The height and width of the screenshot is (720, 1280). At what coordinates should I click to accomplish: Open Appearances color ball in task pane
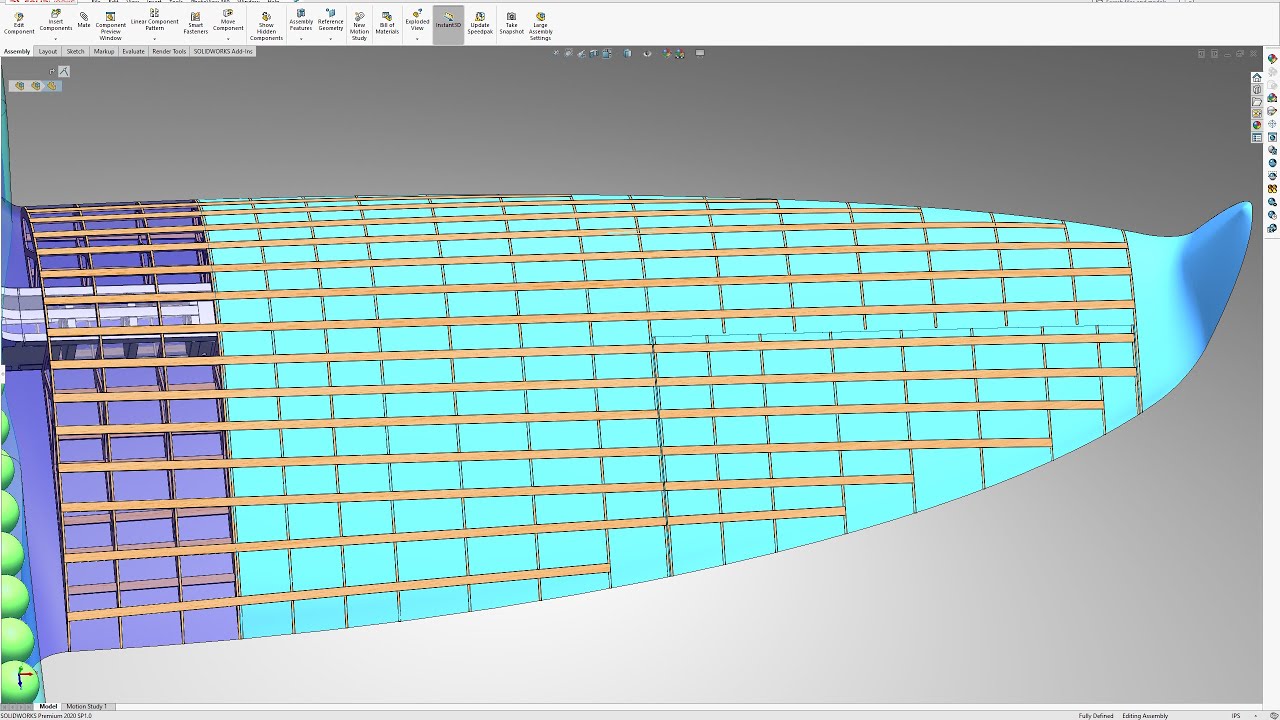coord(1257,126)
